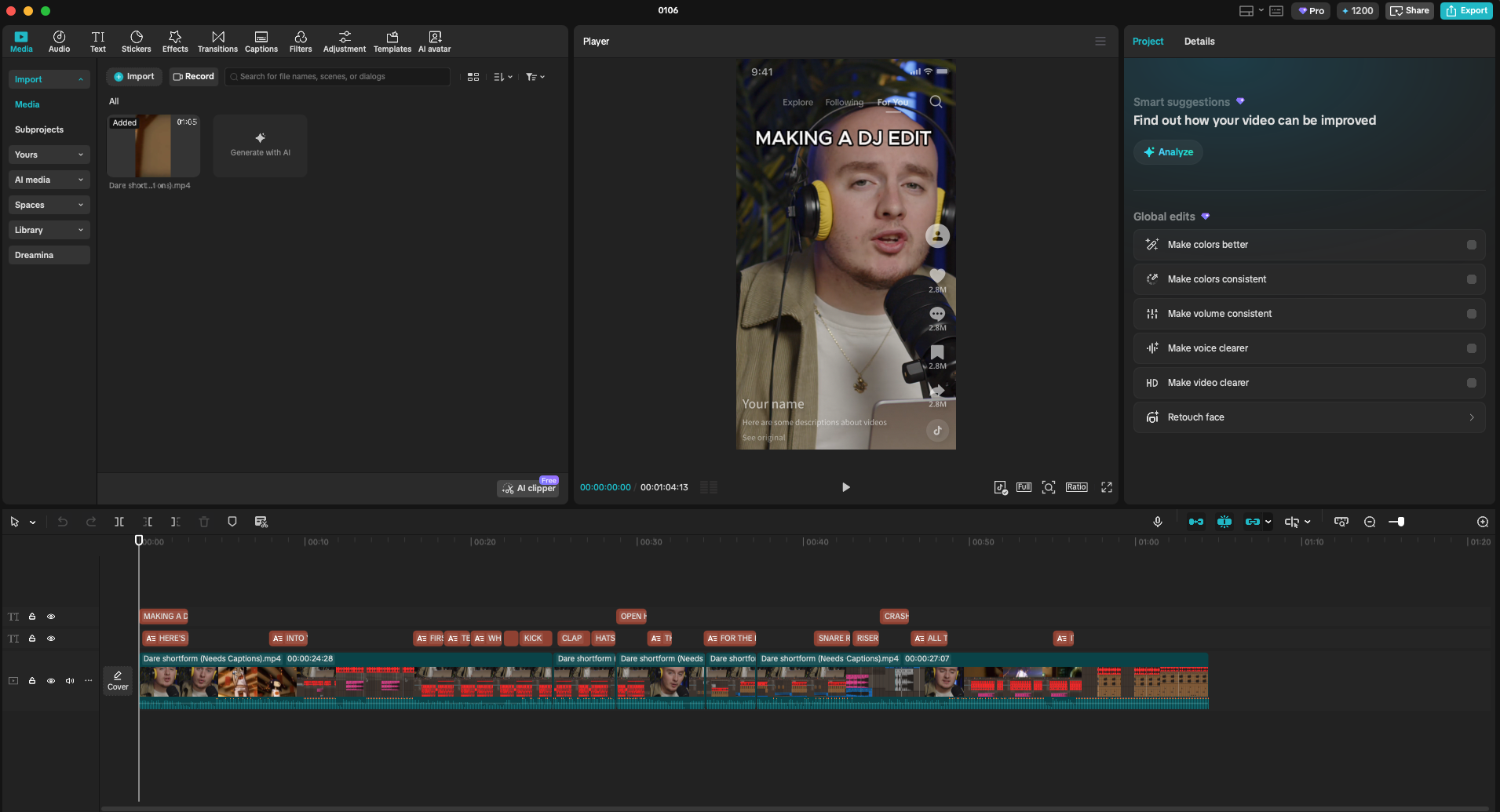Image resolution: width=1500 pixels, height=812 pixels.
Task: Enable Make voice clearer checkbox
Action: pos(1471,348)
